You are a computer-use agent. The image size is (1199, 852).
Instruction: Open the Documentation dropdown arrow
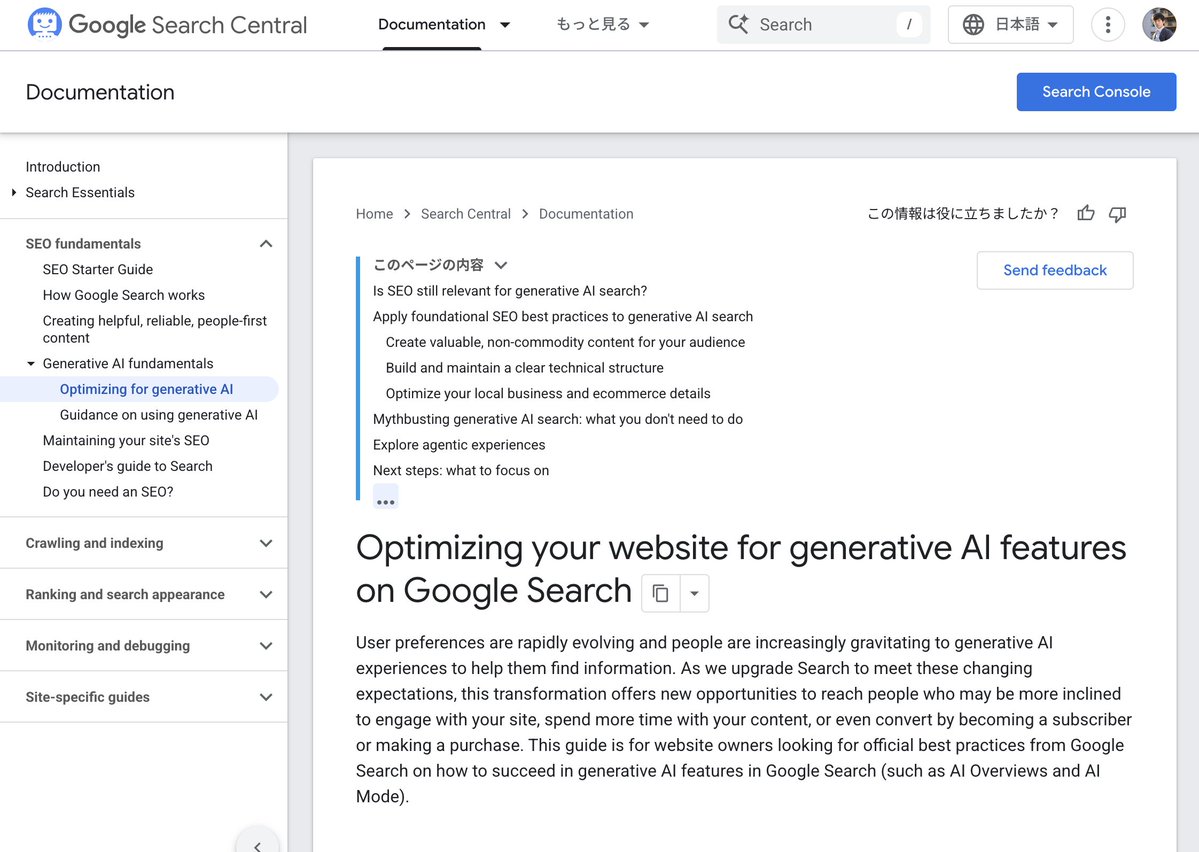(505, 24)
